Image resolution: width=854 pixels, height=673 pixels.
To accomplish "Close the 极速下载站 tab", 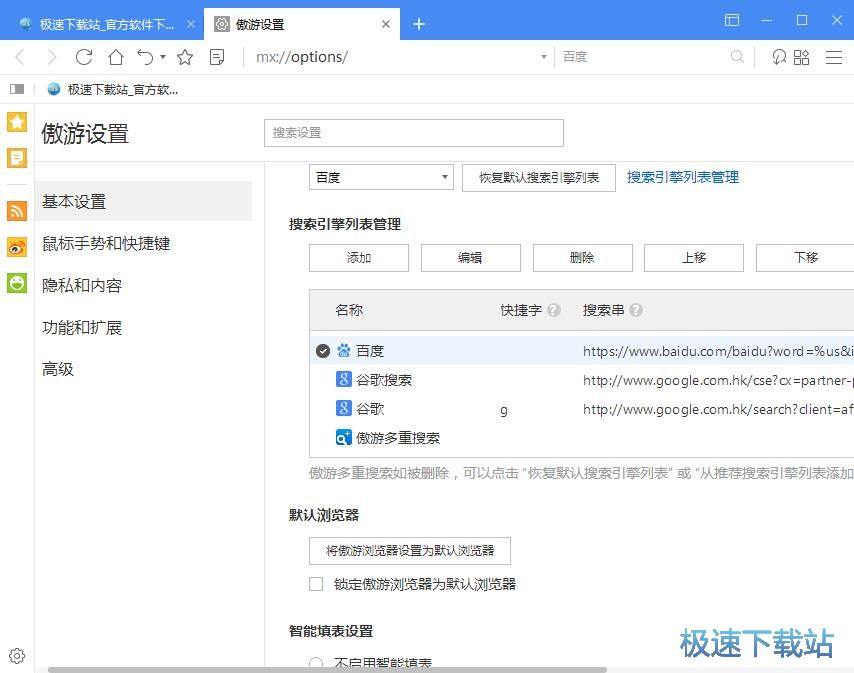I will [x=191, y=24].
